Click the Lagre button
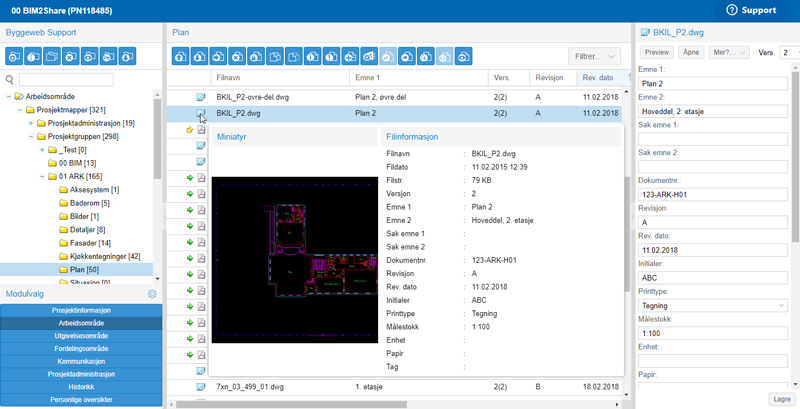This screenshot has width=800, height=409. click(x=782, y=399)
